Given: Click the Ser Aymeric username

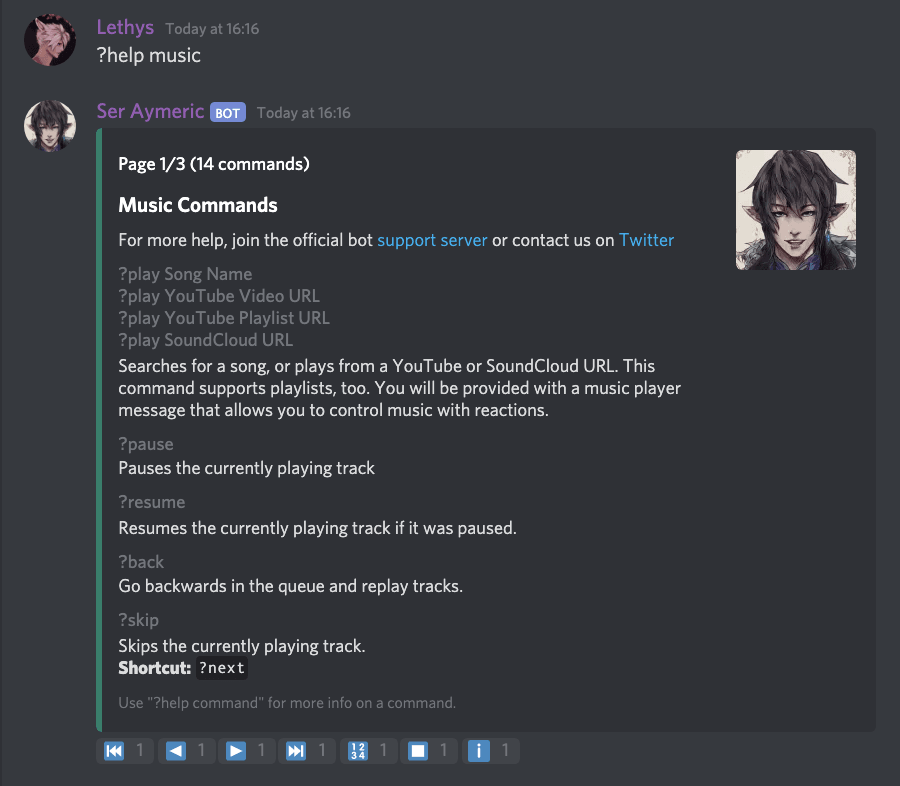Looking at the screenshot, I should [150, 112].
